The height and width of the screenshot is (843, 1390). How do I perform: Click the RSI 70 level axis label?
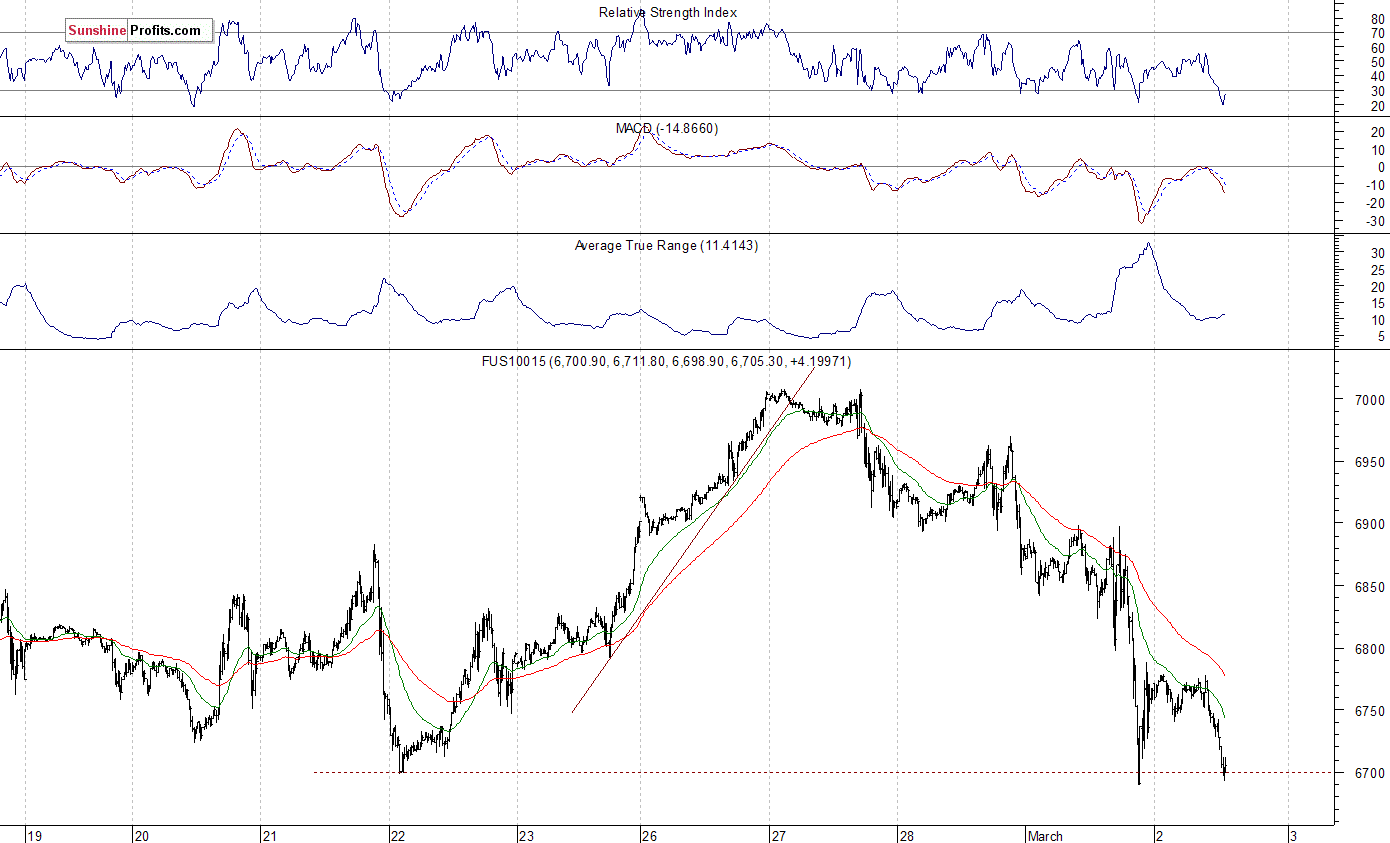1377,33
